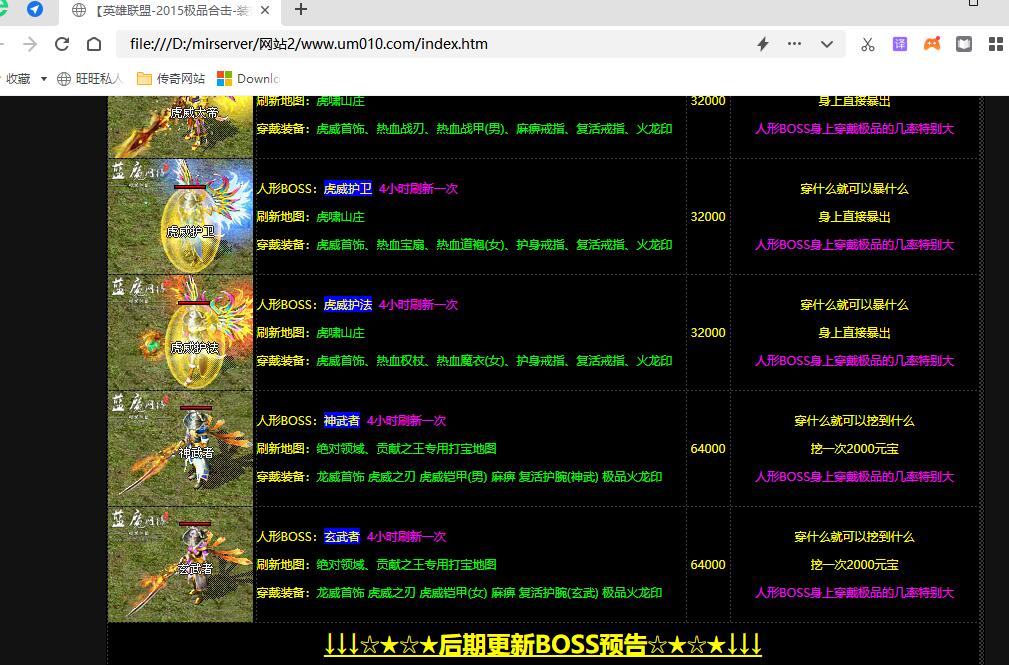Click the 绝对领域 map line in the 神武者 row
Viewport: 1009px width, 665px height.
point(376,449)
